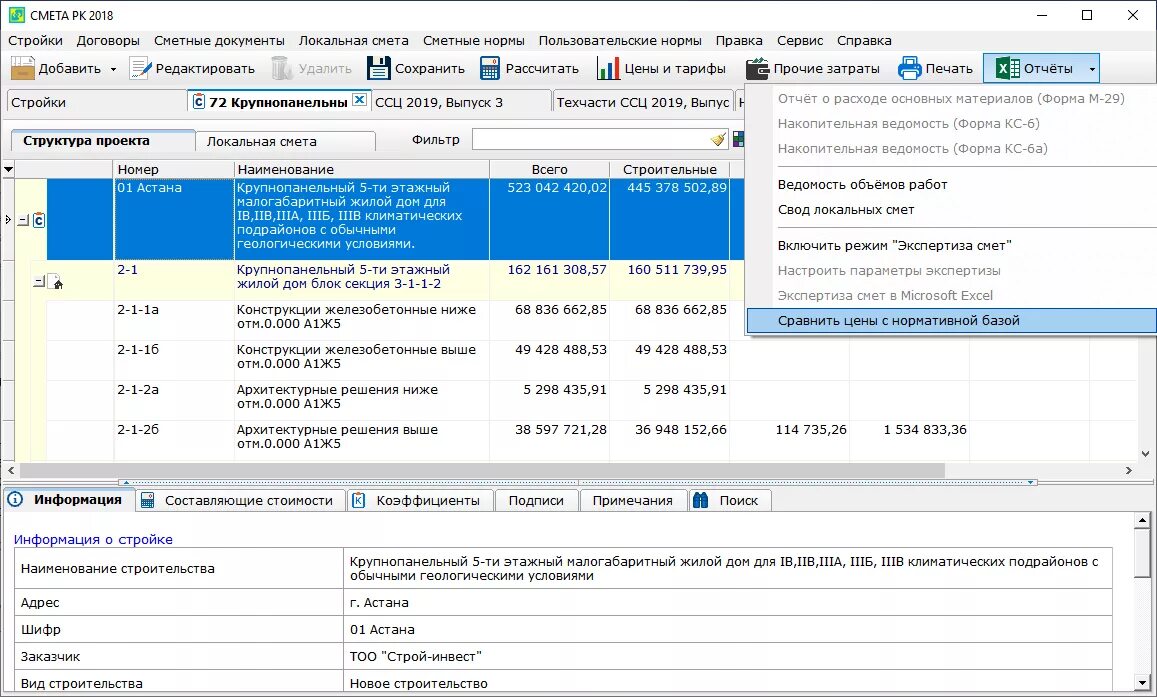Sort by the Всего column header
This screenshot has width=1157, height=697.
click(549, 170)
